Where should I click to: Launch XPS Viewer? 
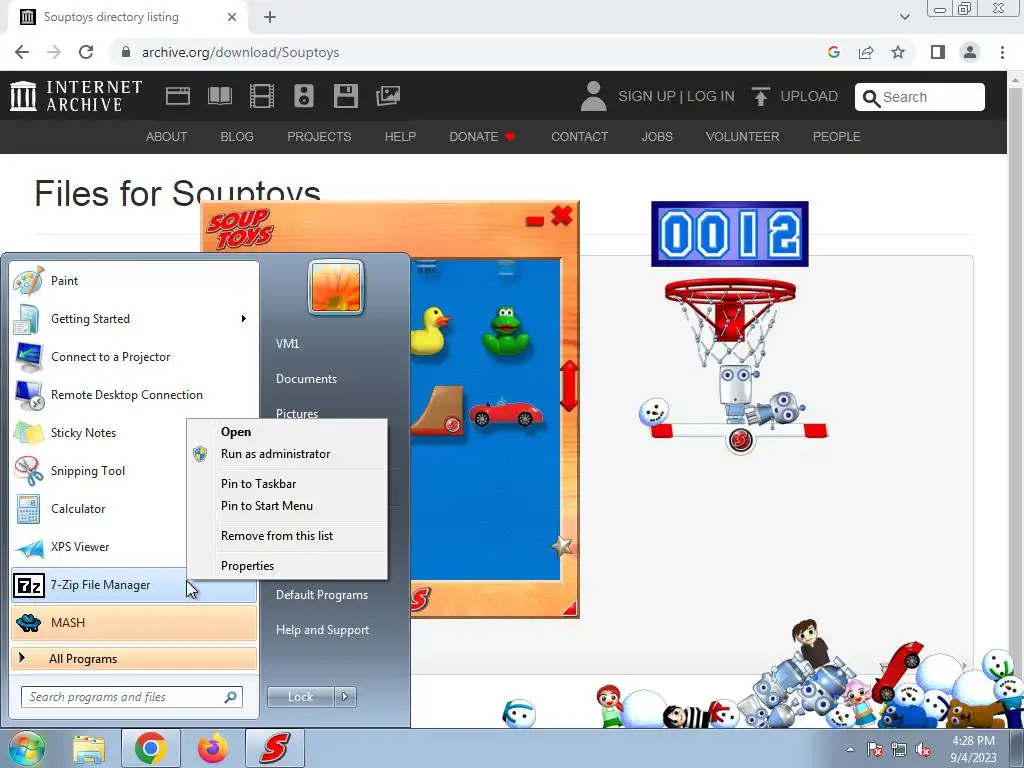[98, 547]
